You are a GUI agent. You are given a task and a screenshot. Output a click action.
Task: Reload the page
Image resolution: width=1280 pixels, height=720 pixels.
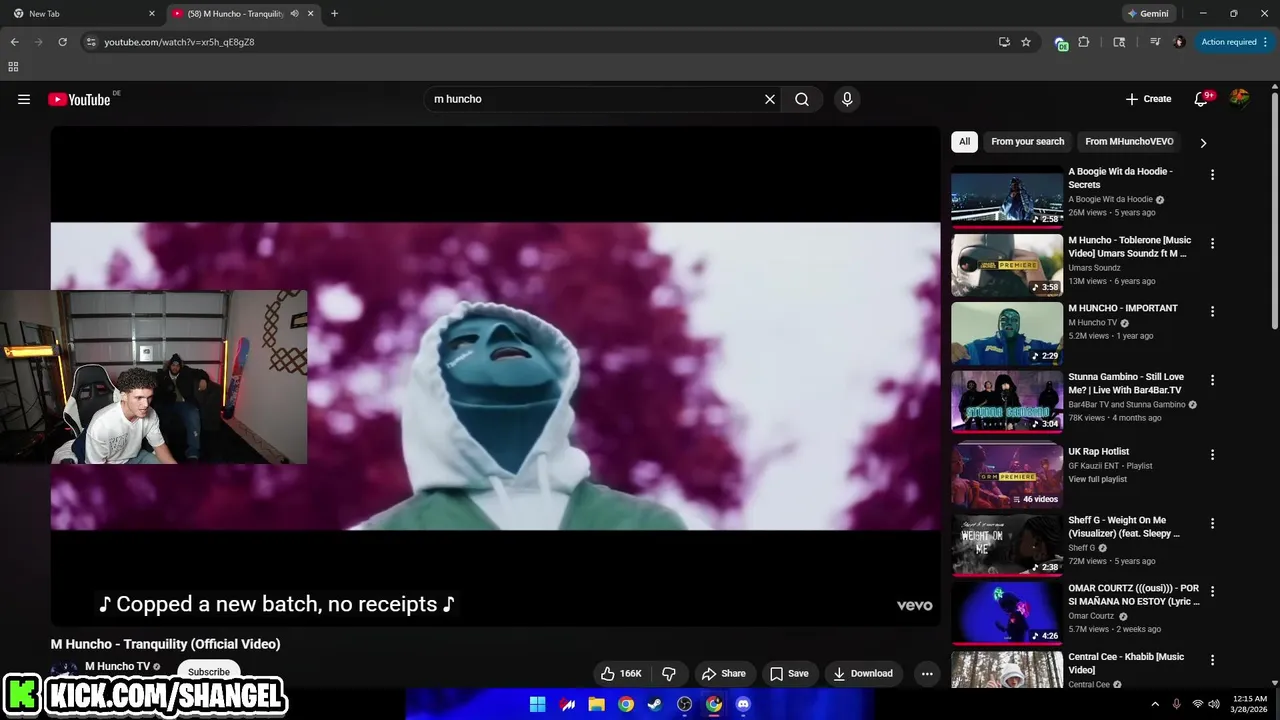tap(62, 42)
